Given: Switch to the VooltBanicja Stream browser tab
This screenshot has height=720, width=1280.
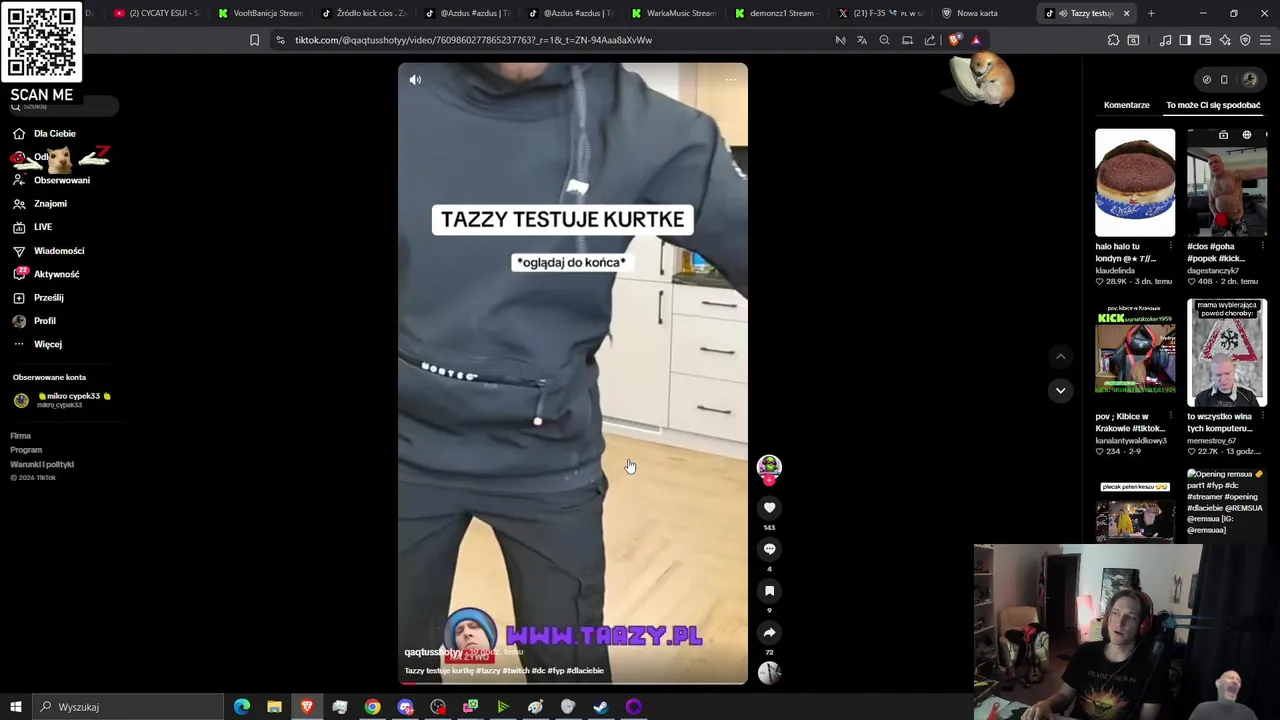Looking at the screenshot, I should tap(260, 13).
